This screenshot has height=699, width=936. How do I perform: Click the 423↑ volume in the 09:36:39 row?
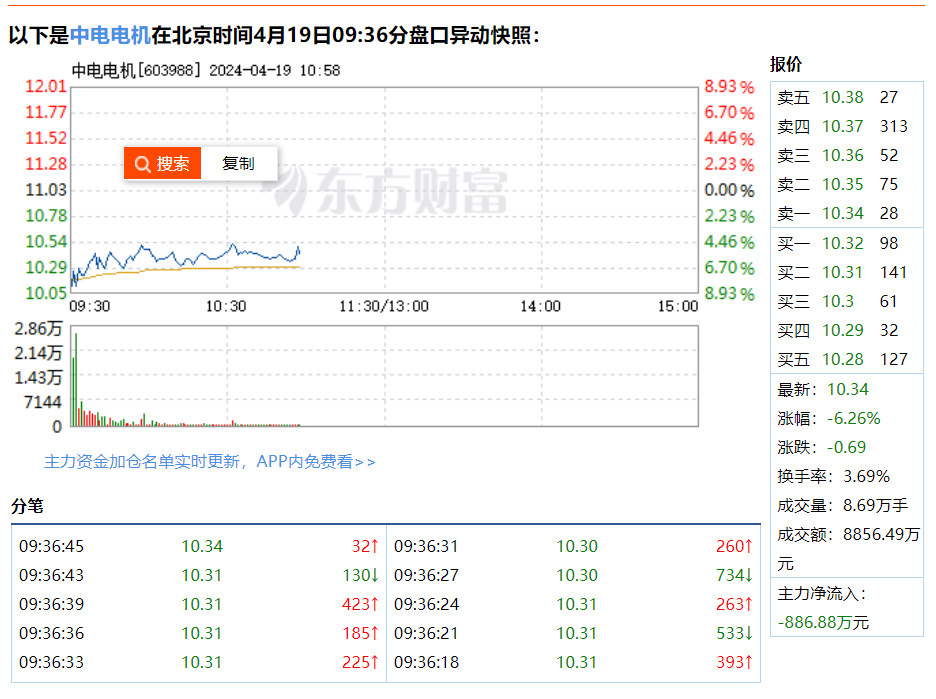coord(361,604)
